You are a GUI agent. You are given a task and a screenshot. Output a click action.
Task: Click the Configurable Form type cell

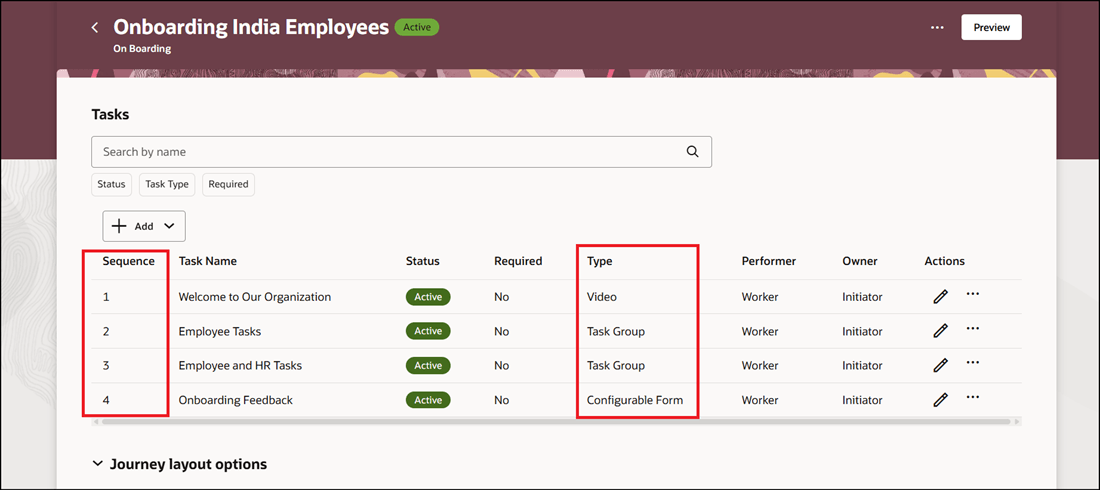[x=635, y=400]
